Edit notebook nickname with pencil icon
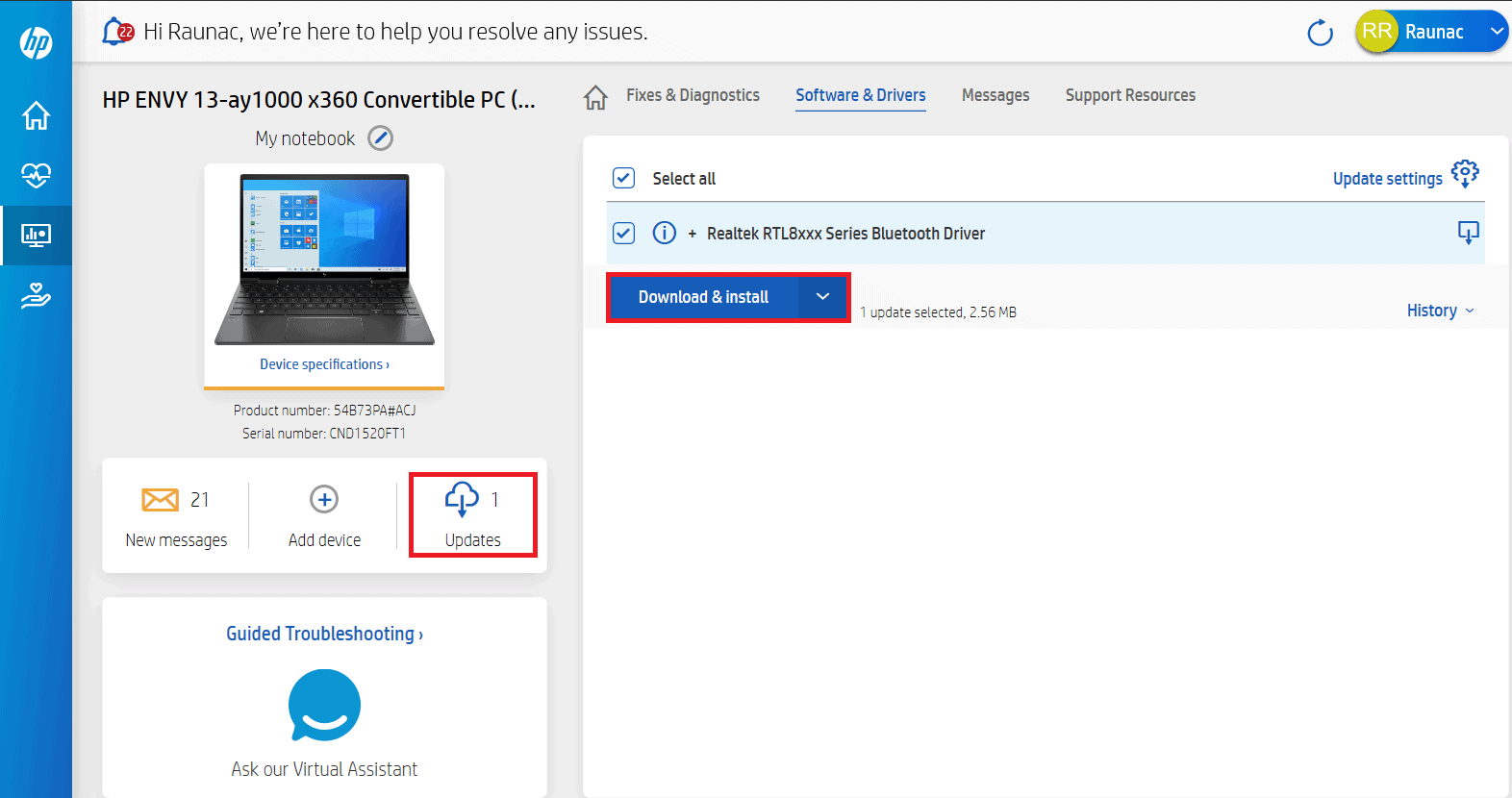 point(381,138)
